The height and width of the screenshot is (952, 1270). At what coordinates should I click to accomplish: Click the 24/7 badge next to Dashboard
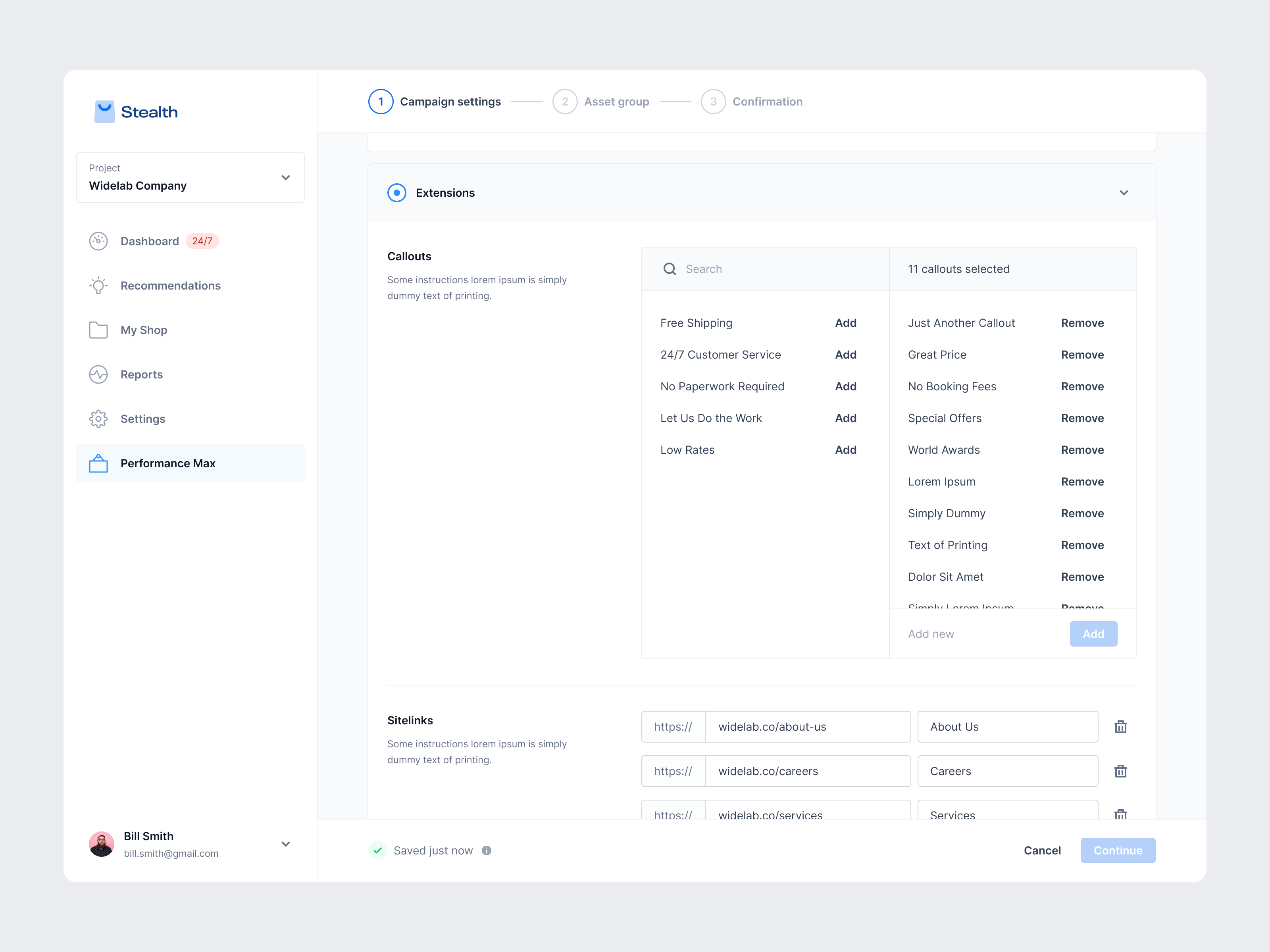point(202,241)
